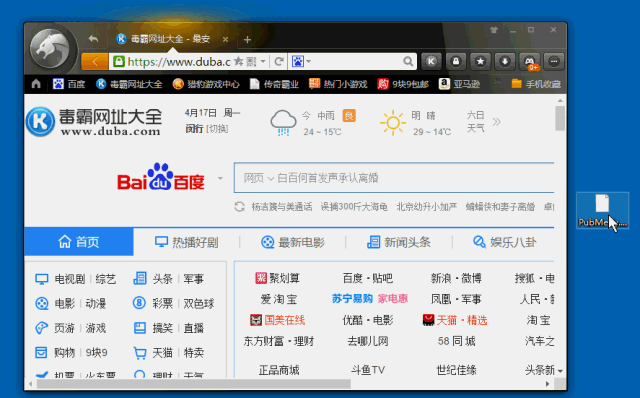Screen dimensions: 640x398
Task: Click the magnifier search icon in toolbar
Action: (408, 62)
